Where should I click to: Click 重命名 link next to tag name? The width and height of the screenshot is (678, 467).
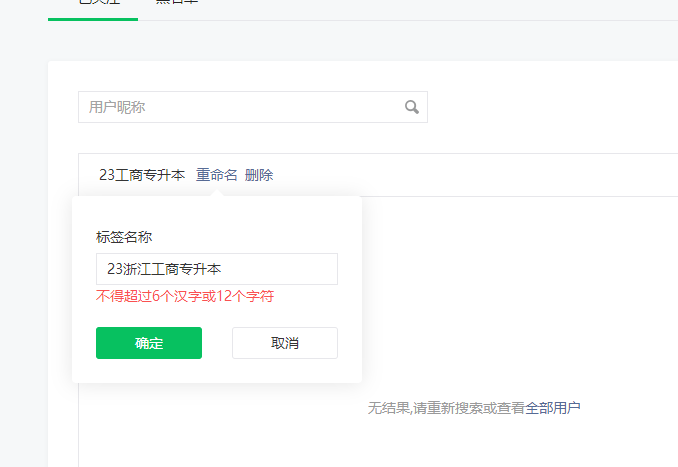[217, 175]
